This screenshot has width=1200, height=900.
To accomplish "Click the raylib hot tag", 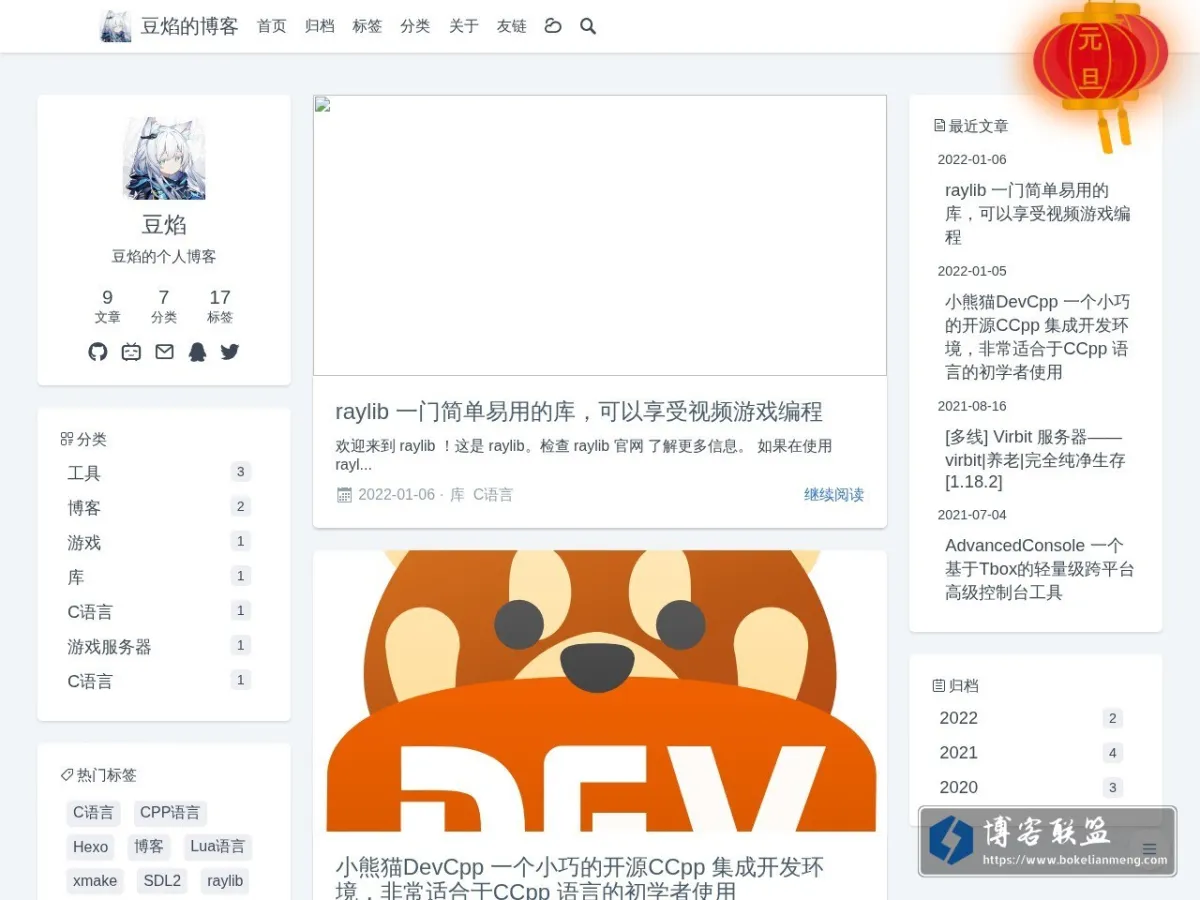I will click(x=225, y=881).
